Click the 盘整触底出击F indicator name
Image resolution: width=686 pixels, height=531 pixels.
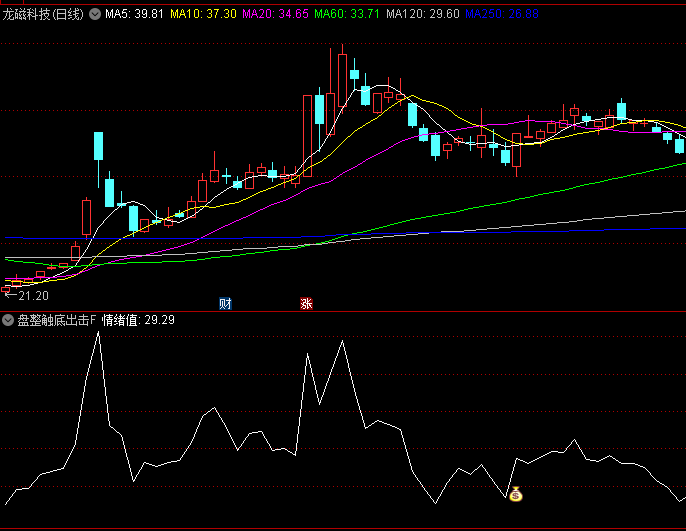click(56, 320)
